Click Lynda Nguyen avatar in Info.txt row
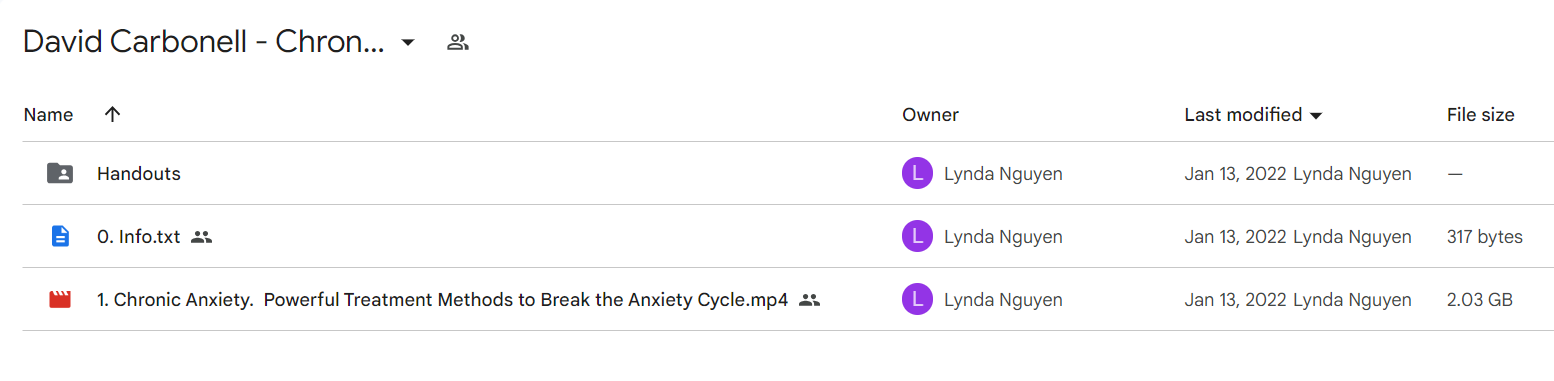1554x381 pixels. 917,236
